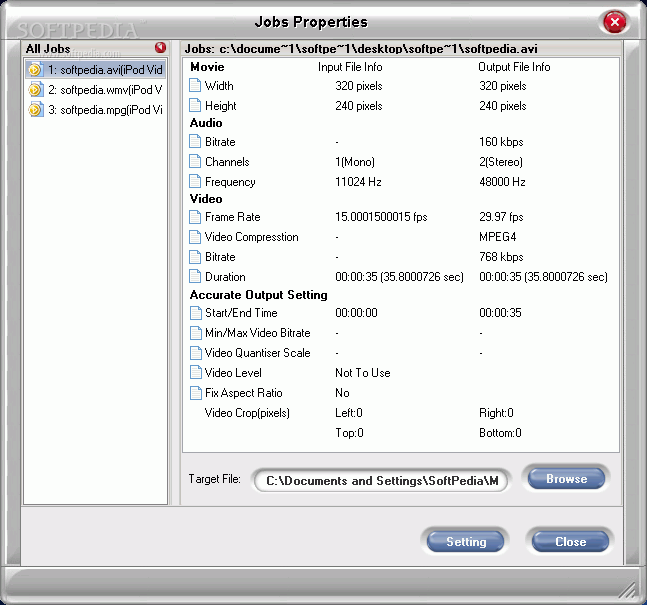Click the page icon next to Video Level
This screenshot has height=605, width=647.
pos(195,373)
